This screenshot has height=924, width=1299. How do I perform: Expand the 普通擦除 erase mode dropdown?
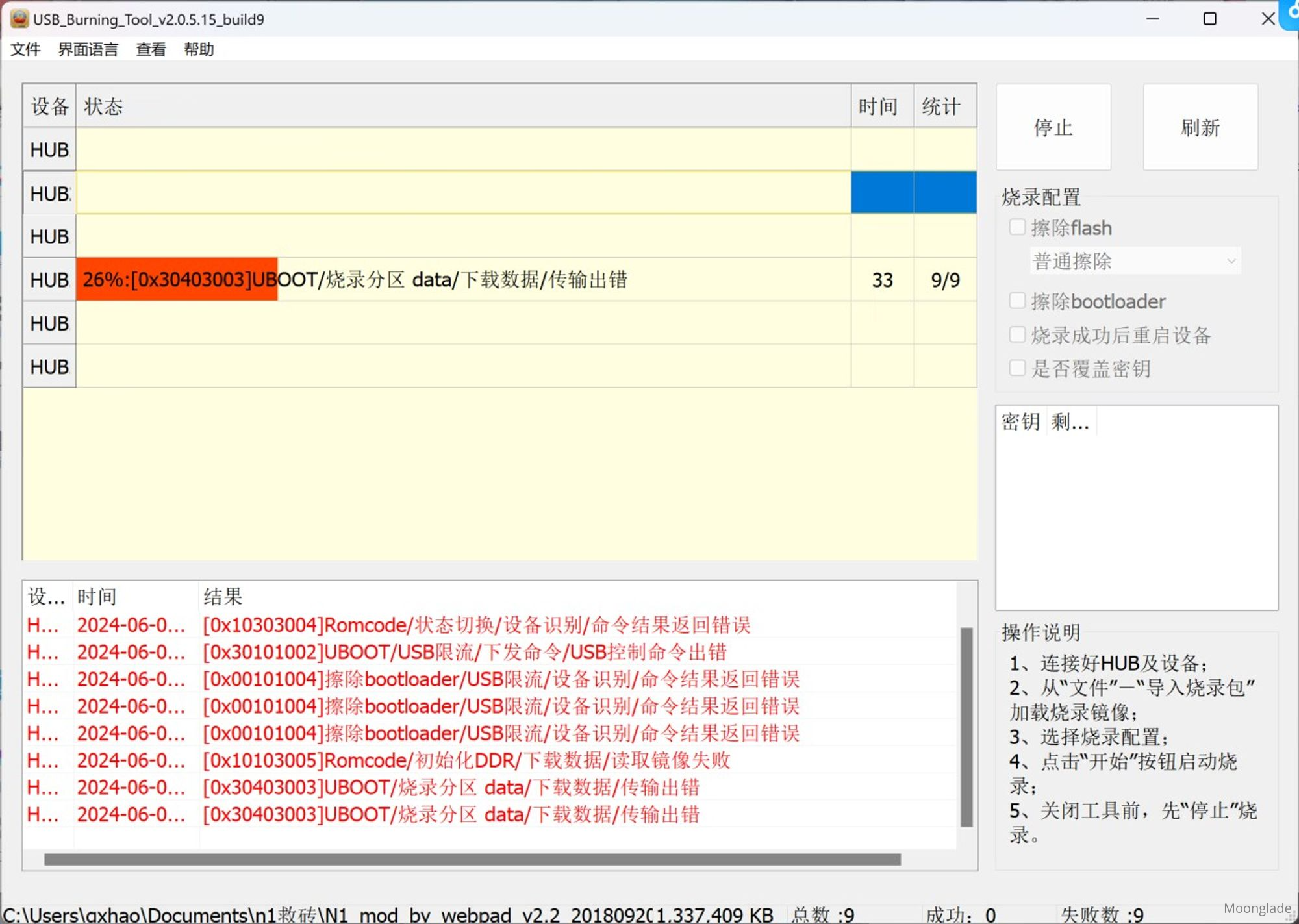coord(1135,261)
